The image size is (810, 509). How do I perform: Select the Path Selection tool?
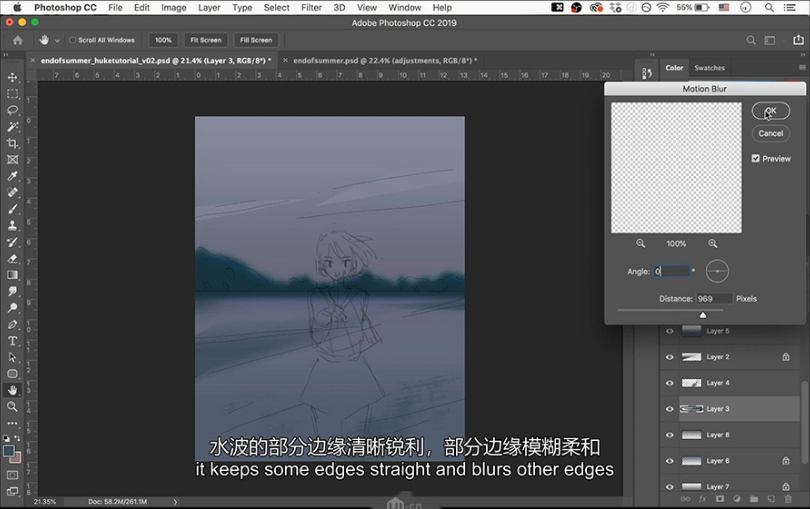click(12, 358)
